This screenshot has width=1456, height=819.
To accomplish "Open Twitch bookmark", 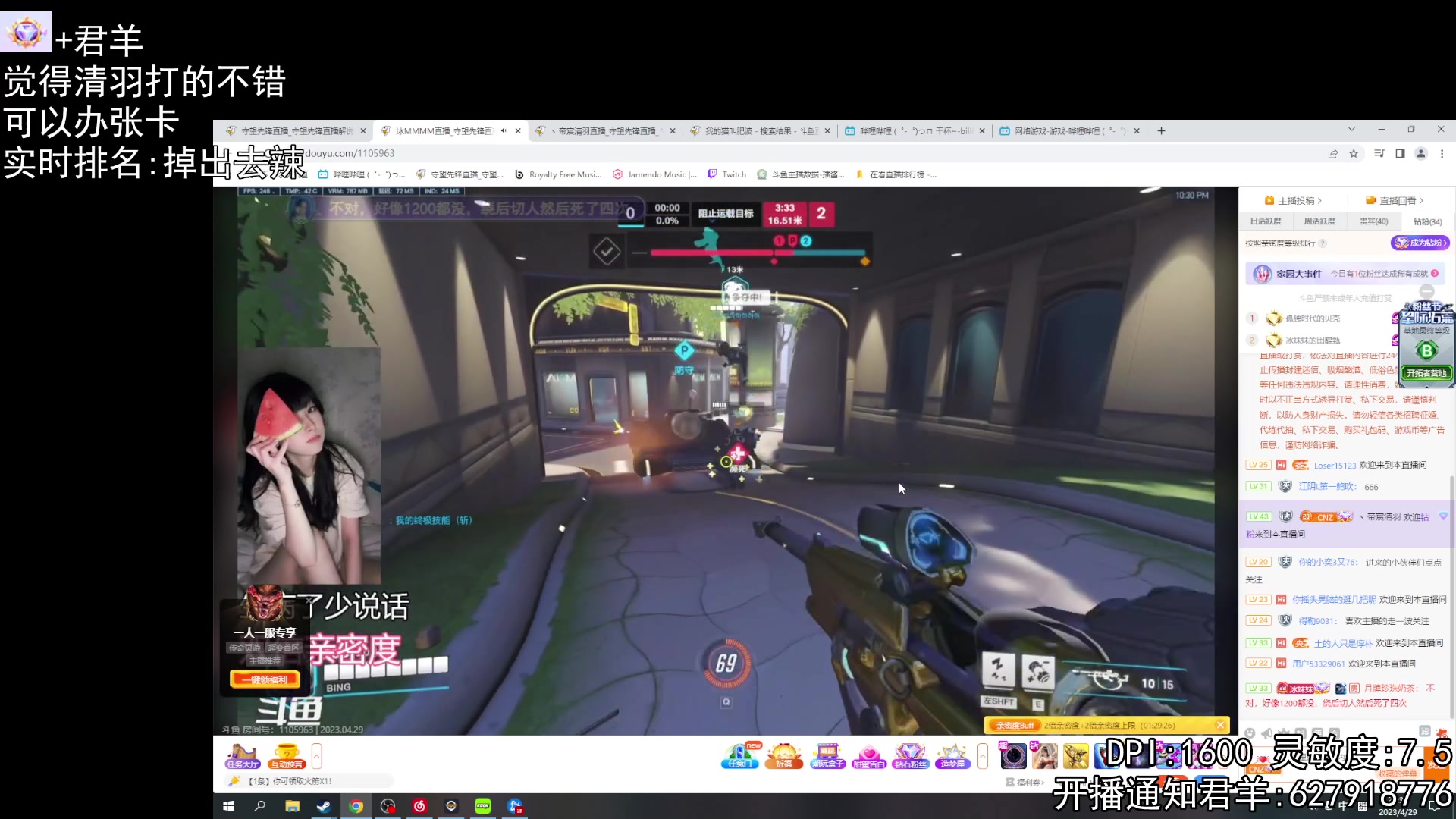I will pyautogui.click(x=727, y=174).
